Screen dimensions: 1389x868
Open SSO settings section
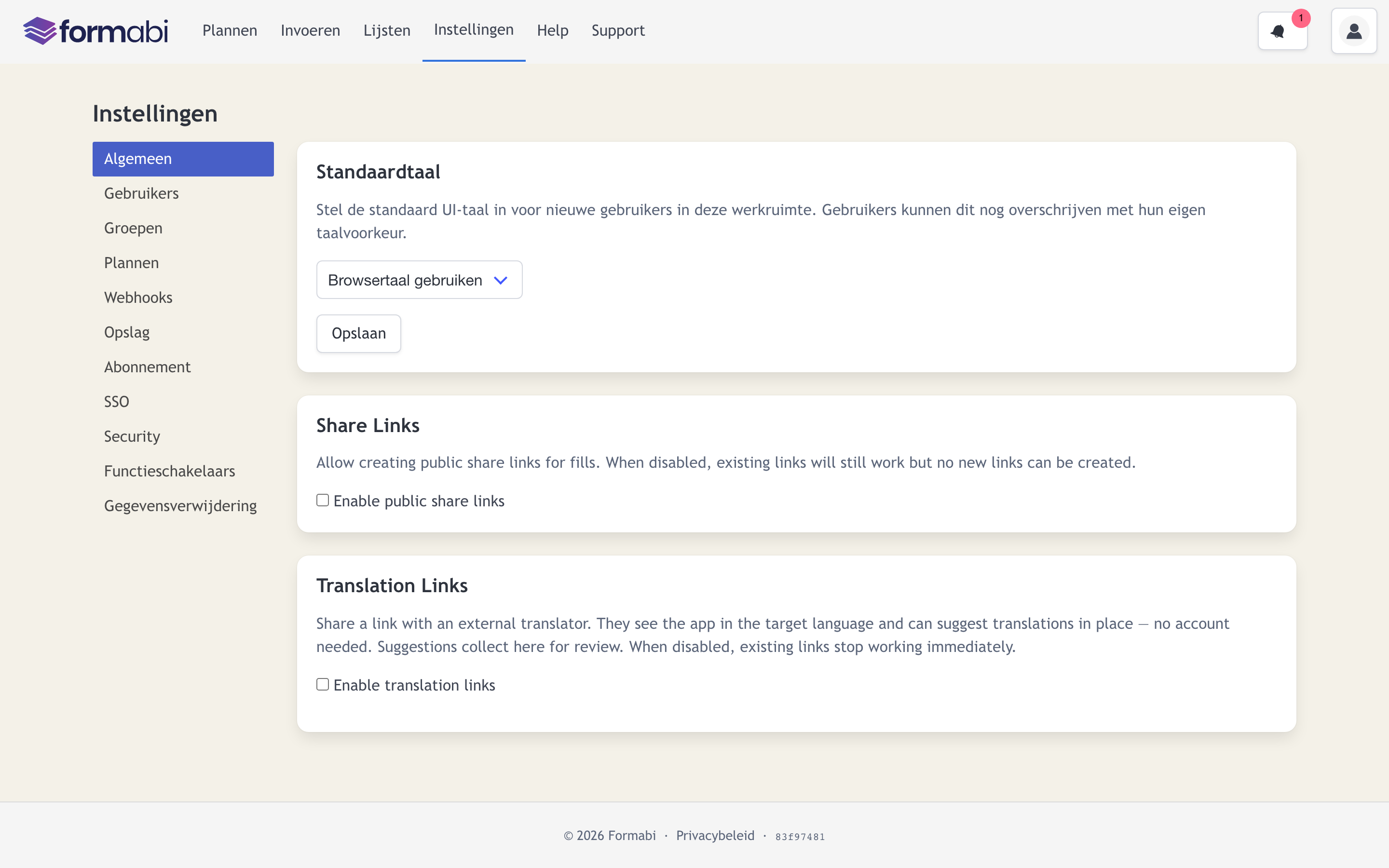(183, 402)
